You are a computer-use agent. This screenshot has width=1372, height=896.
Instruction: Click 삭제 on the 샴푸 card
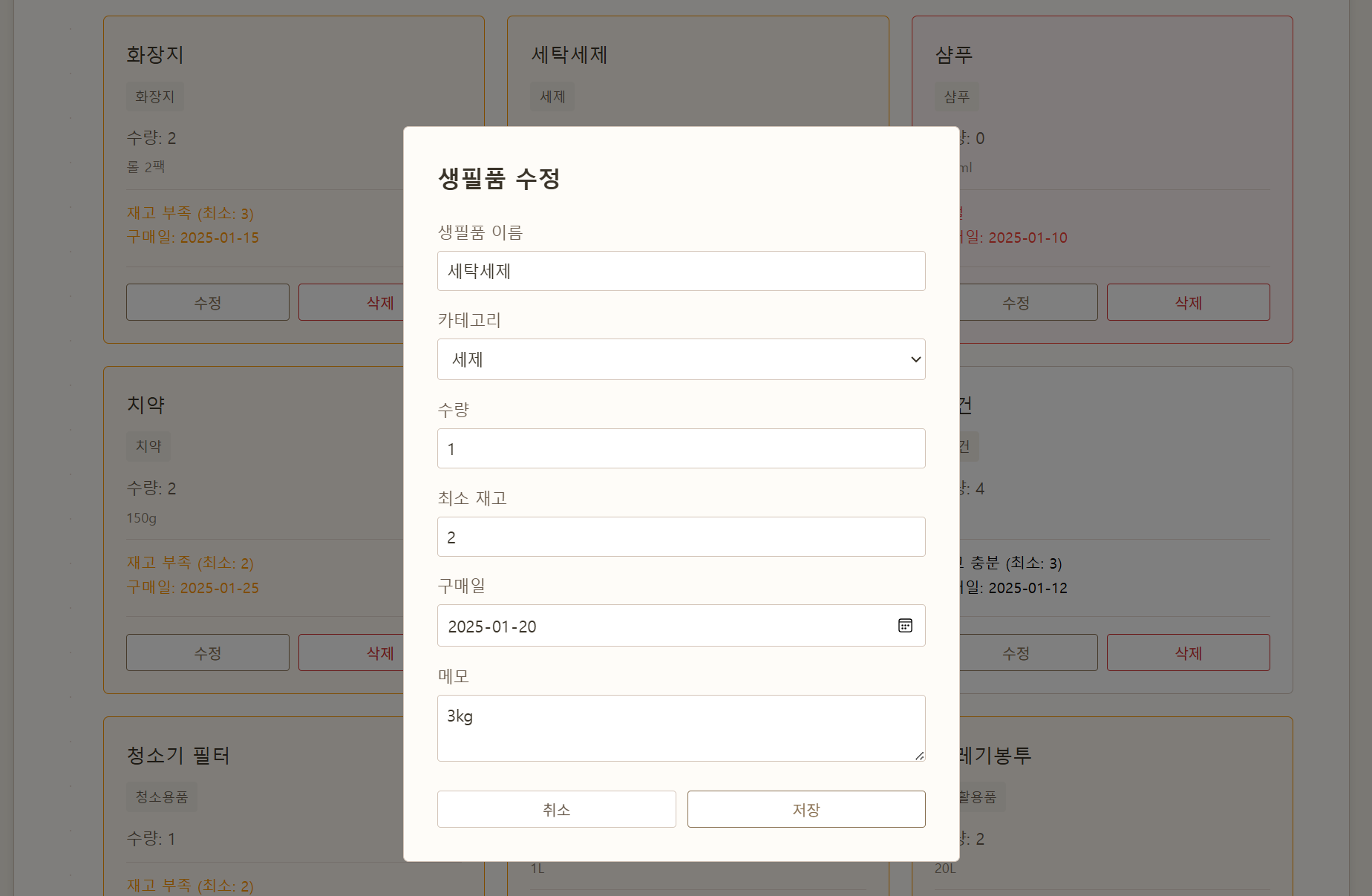(1189, 302)
